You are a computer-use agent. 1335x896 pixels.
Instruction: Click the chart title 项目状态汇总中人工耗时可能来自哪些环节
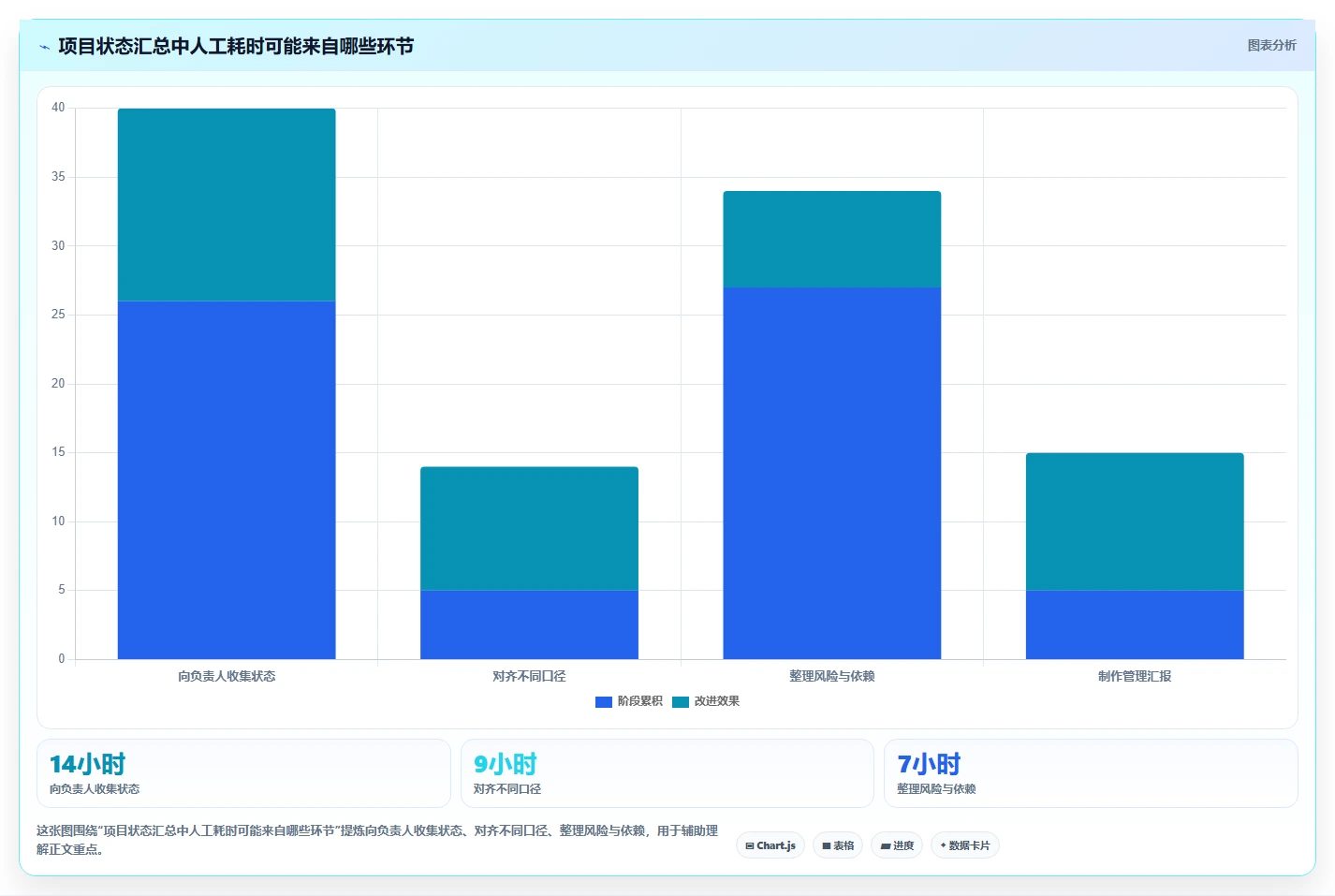pyautogui.click(x=236, y=47)
